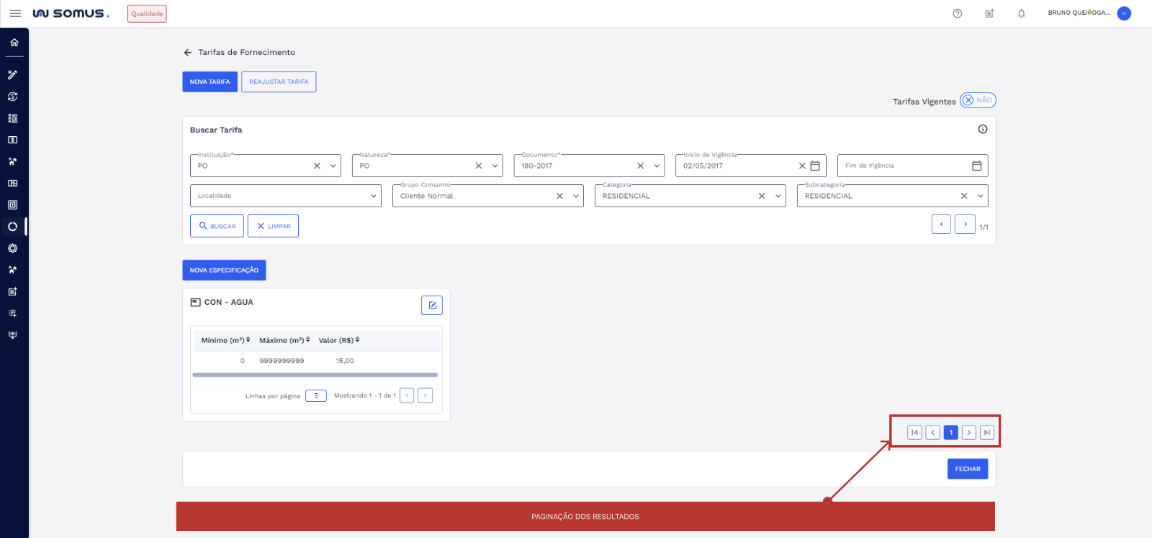Expand the Subcategoria dropdown arrow

[981, 196]
